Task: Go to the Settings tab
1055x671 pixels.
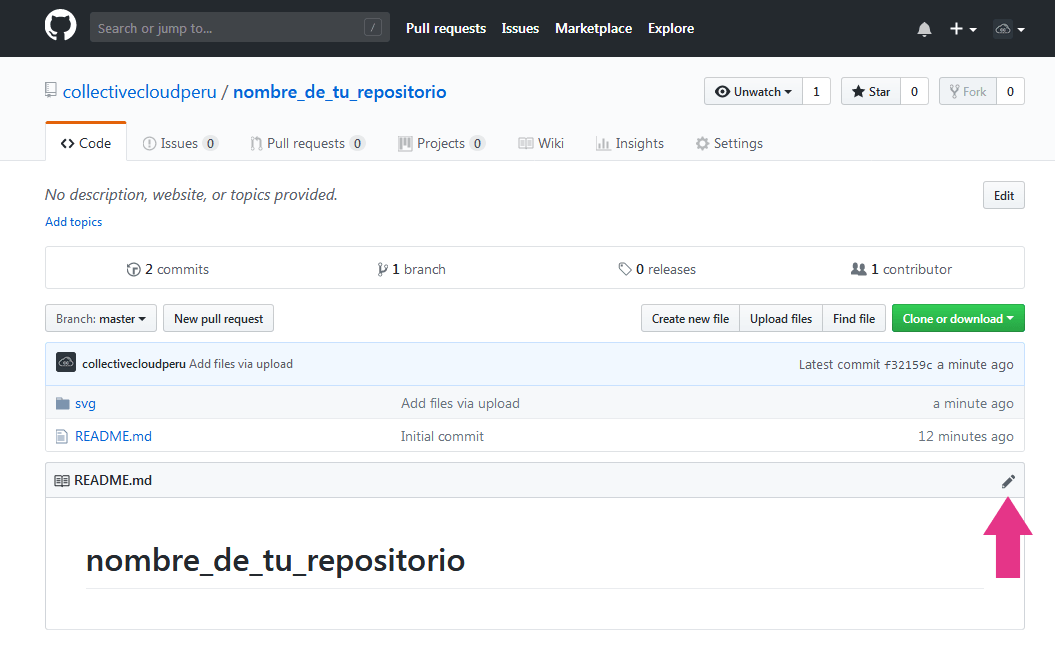Action: (x=729, y=143)
